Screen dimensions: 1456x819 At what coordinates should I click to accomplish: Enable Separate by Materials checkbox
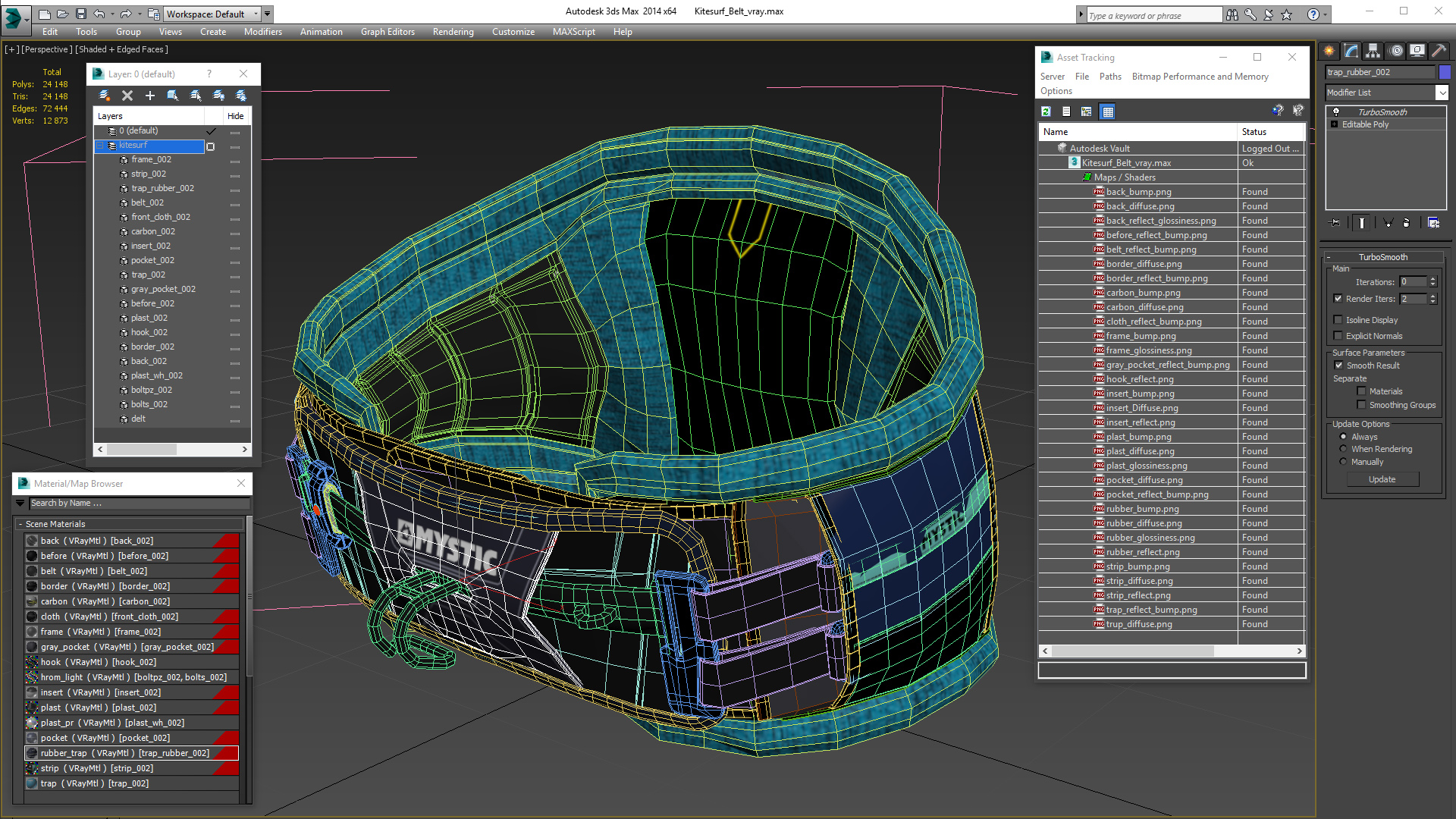coord(1361,391)
